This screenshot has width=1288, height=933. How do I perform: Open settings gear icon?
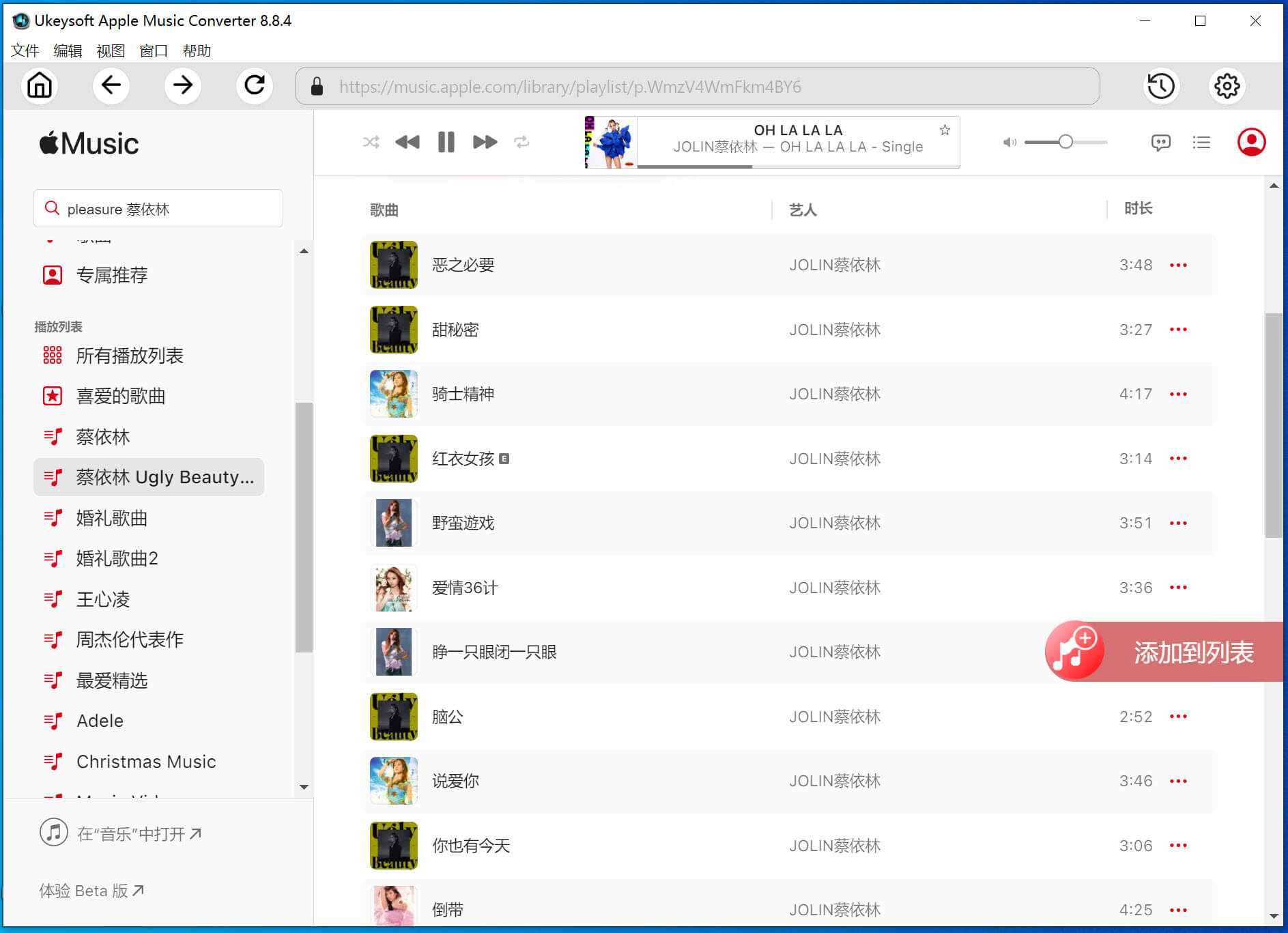coord(1227,86)
